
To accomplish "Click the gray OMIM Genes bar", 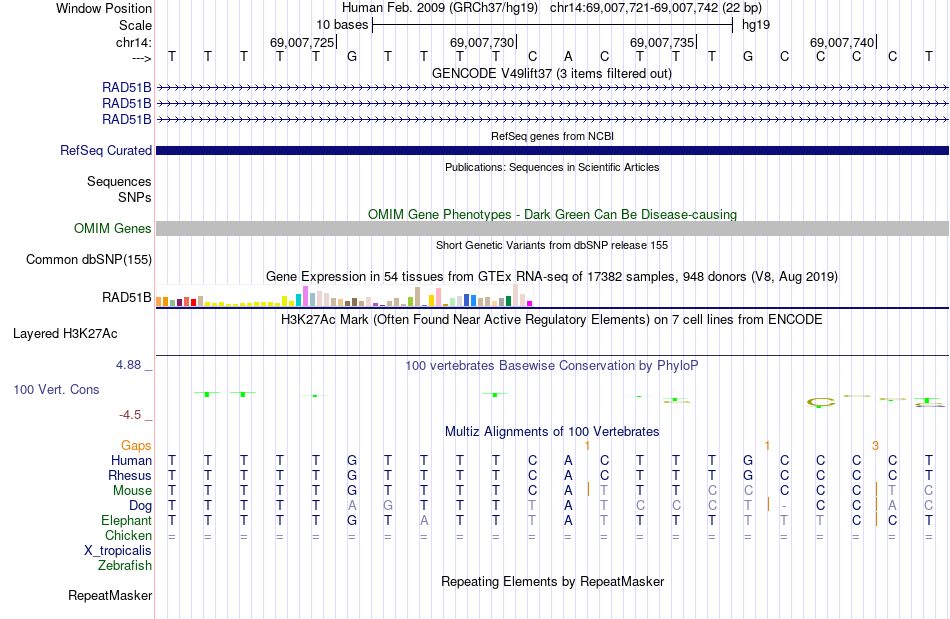I will tap(552, 228).
